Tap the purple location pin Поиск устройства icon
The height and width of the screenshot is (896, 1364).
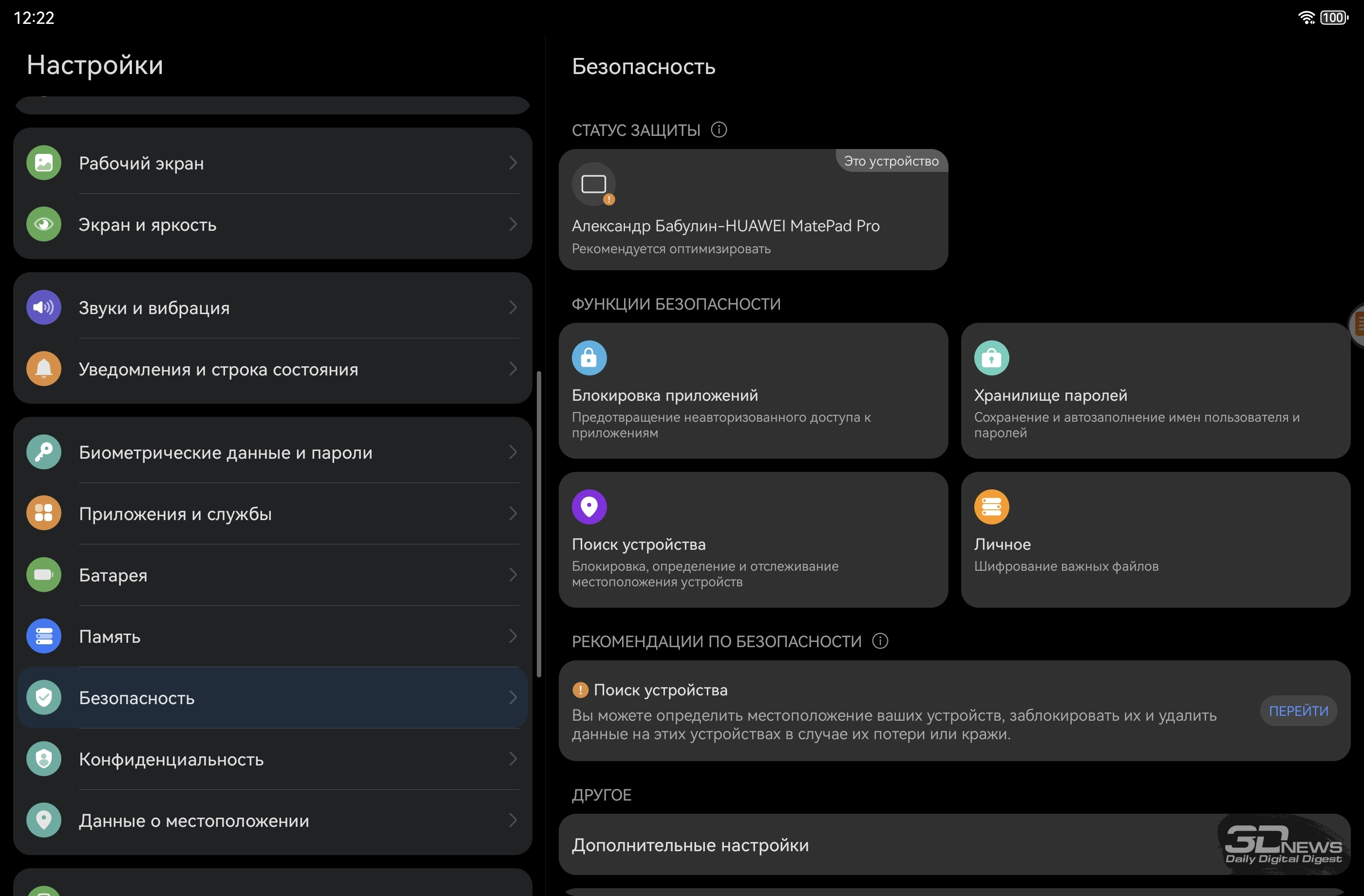(589, 507)
